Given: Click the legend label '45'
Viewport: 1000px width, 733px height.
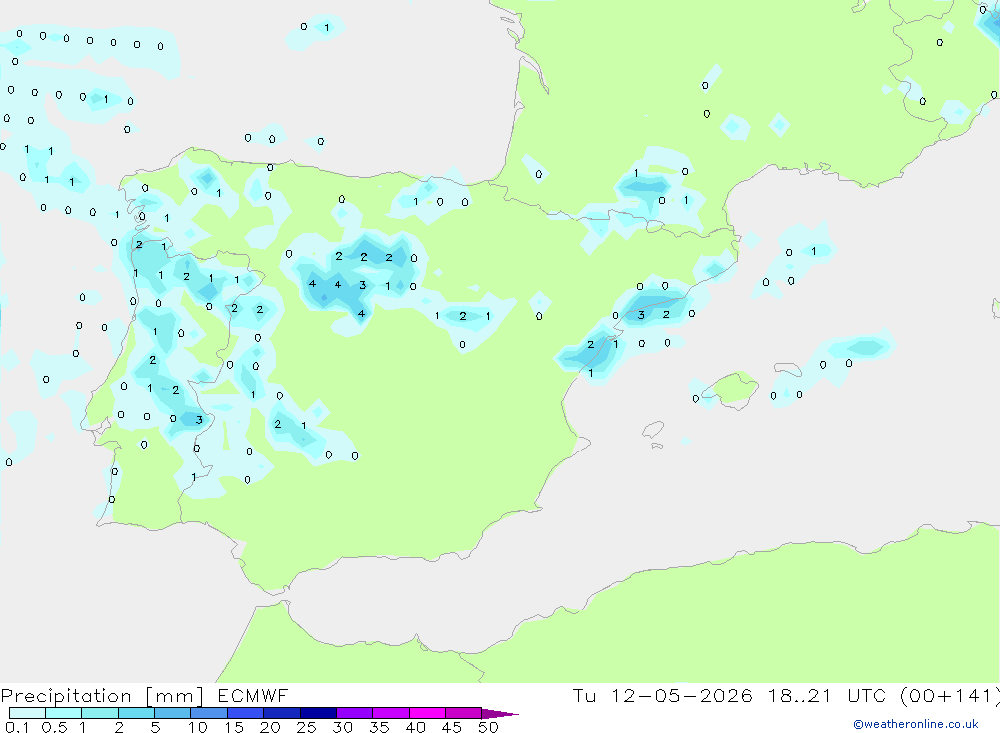Looking at the screenshot, I should [452, 727].
